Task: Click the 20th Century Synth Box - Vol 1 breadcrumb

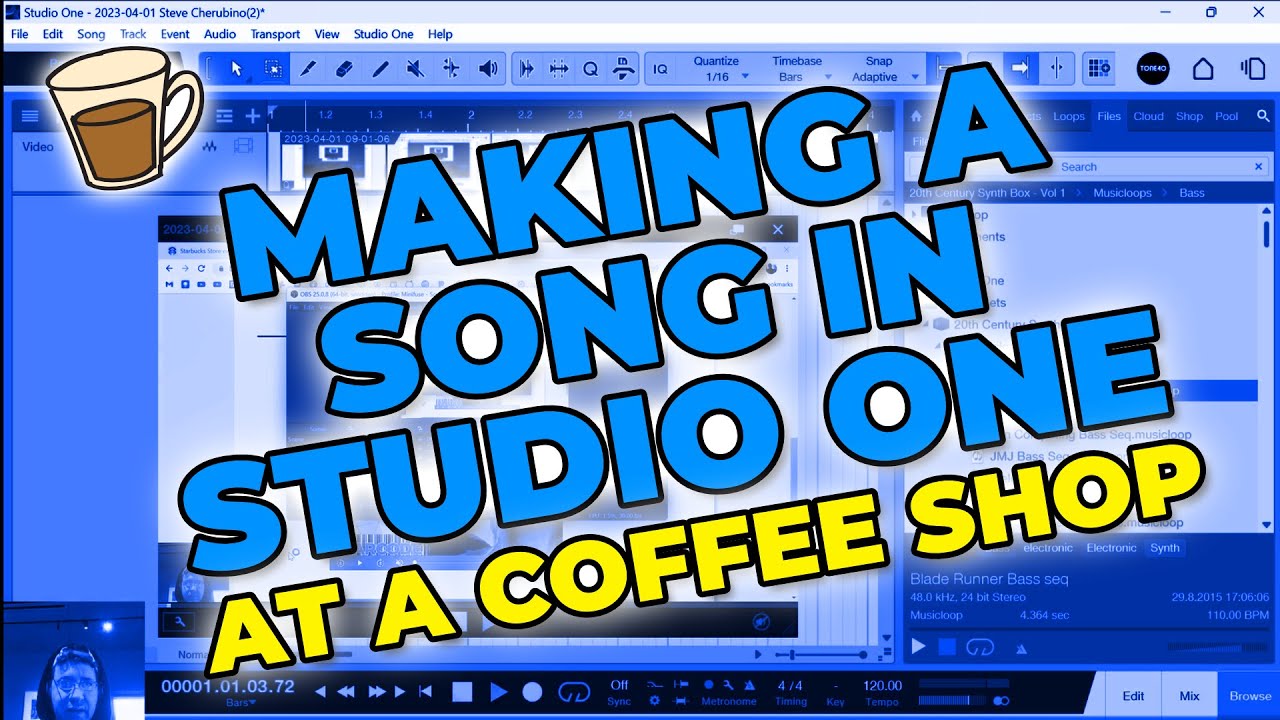Action: [987, 193]
